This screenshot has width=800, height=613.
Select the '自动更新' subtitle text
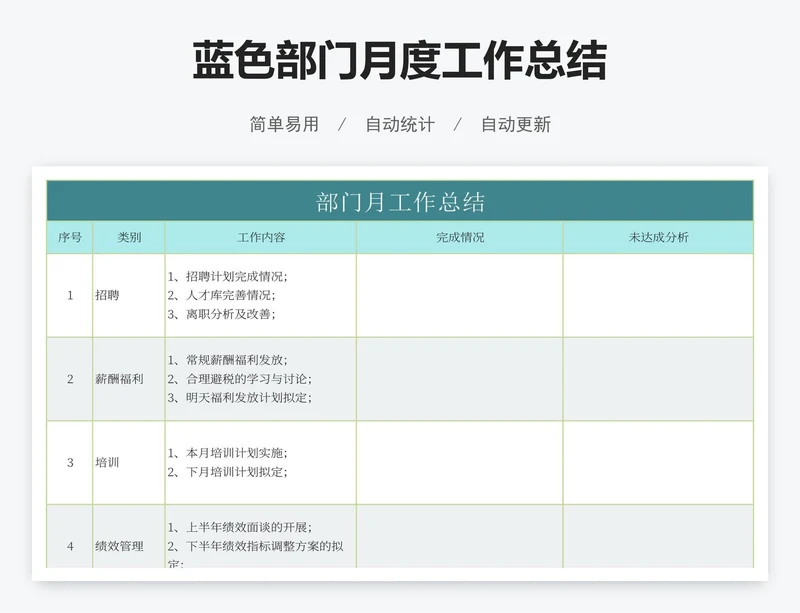pos(516,124)
